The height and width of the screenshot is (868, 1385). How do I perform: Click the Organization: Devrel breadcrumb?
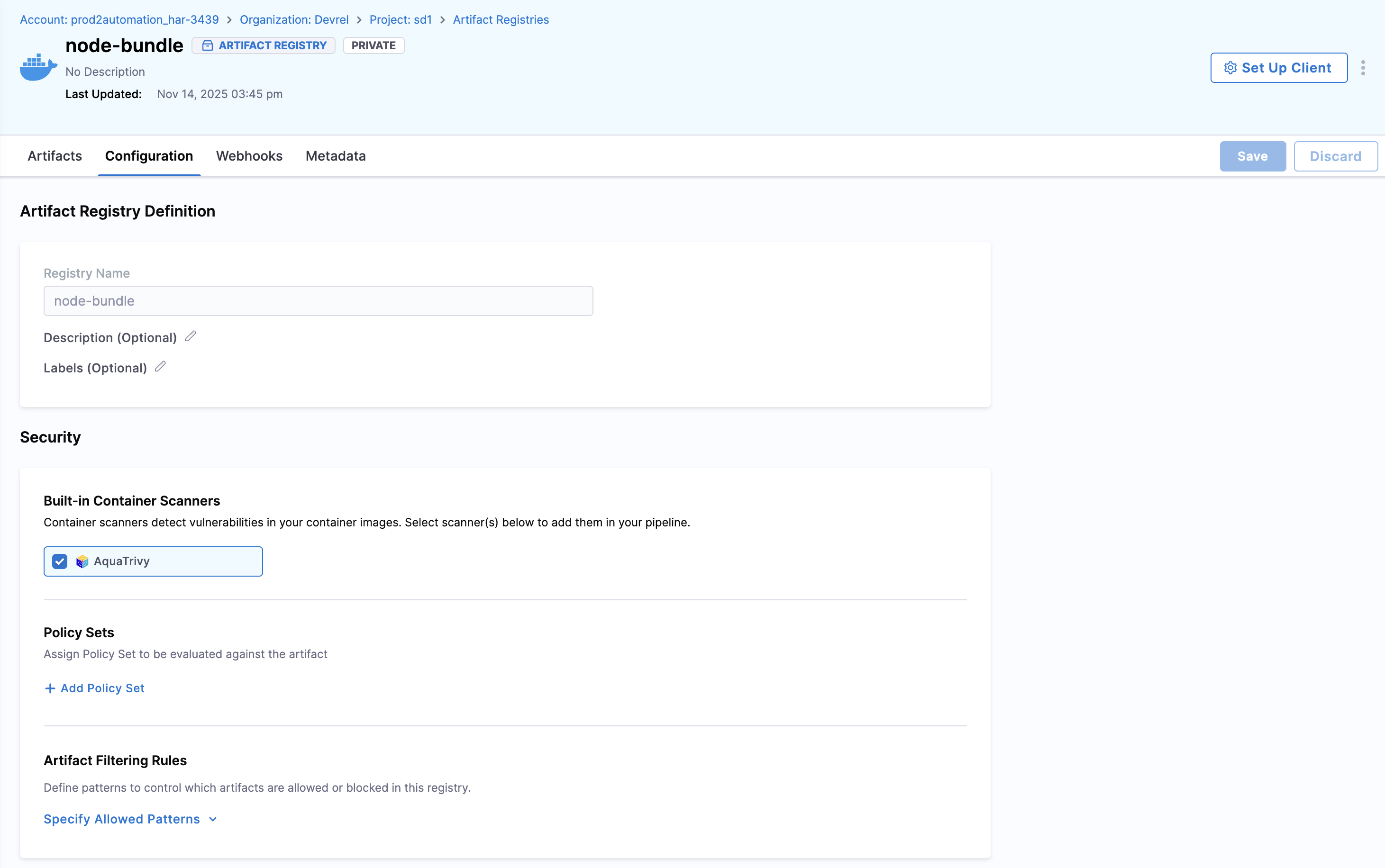pyautogui.click(x=294, y=19)
